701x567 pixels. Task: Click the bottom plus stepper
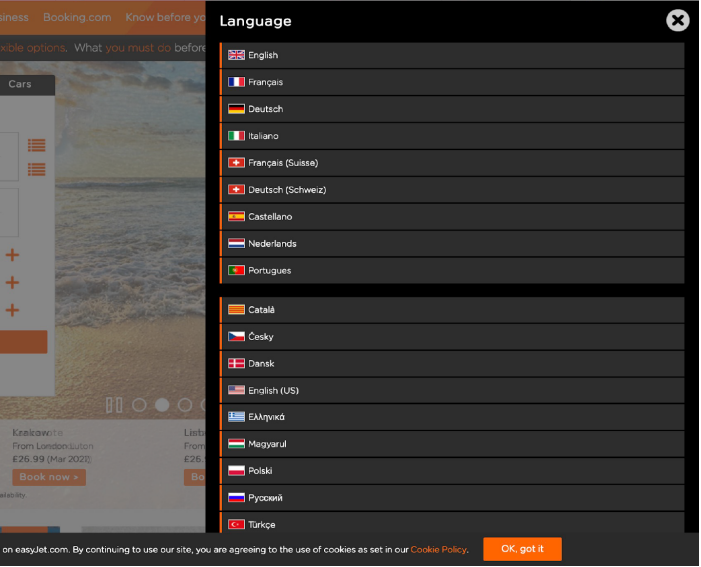pyautogui.click(x=12, y=310)
